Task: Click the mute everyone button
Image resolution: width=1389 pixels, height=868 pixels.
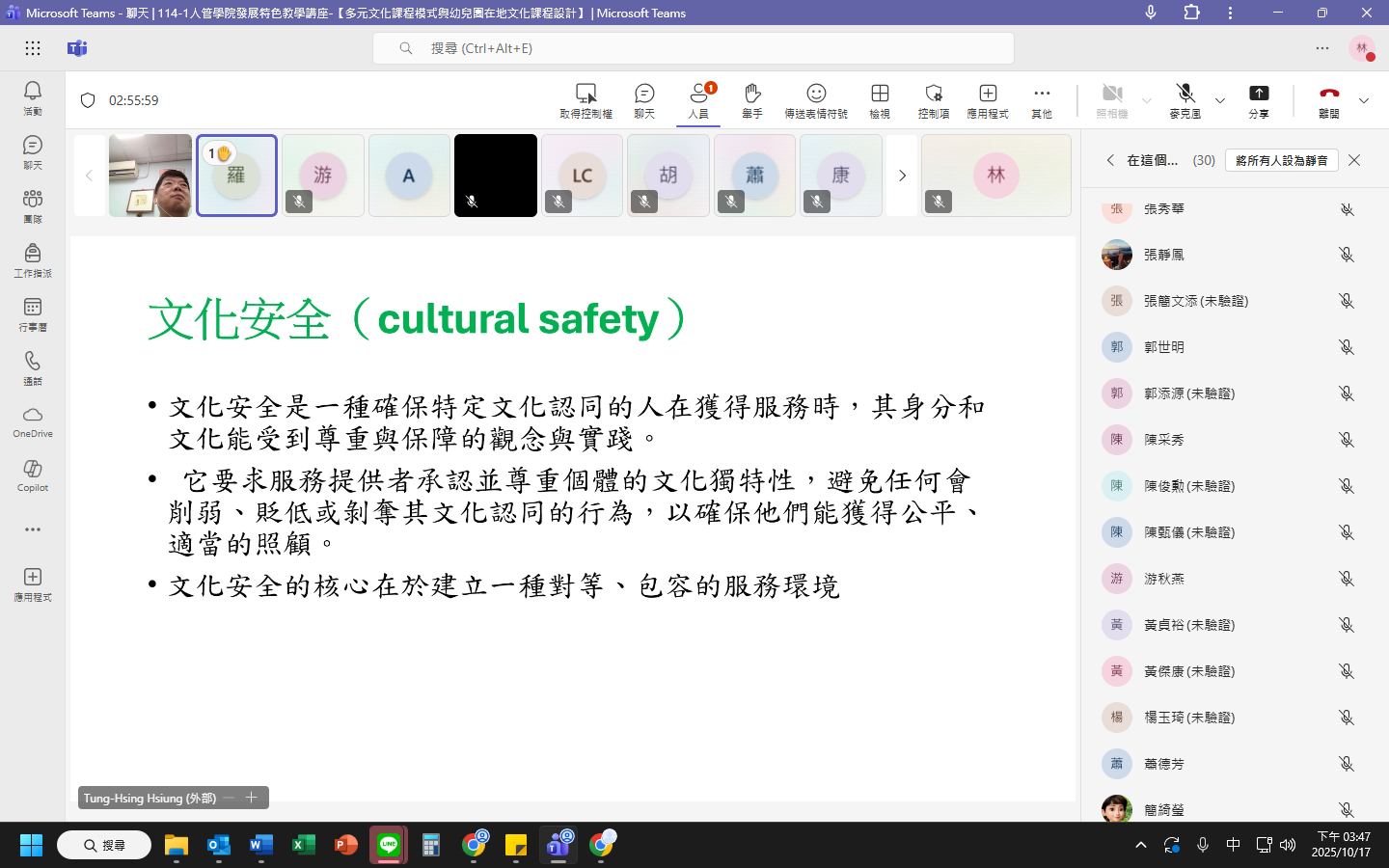Action: (1281, 160)
